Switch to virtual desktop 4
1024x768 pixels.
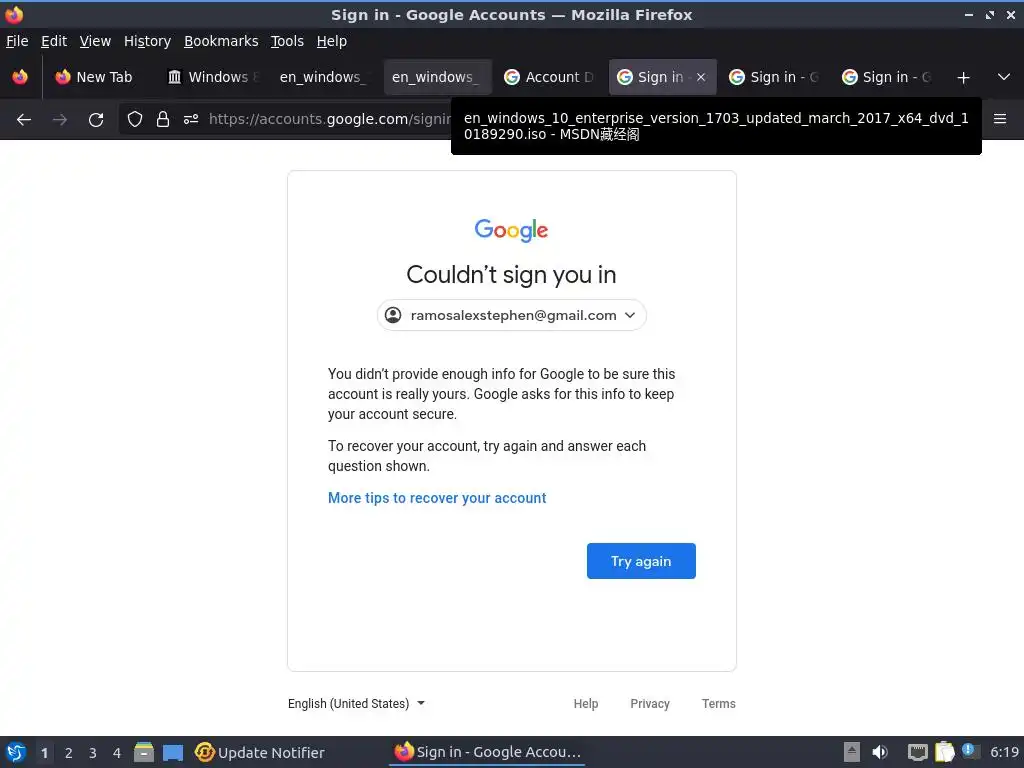tap(117, 753)
